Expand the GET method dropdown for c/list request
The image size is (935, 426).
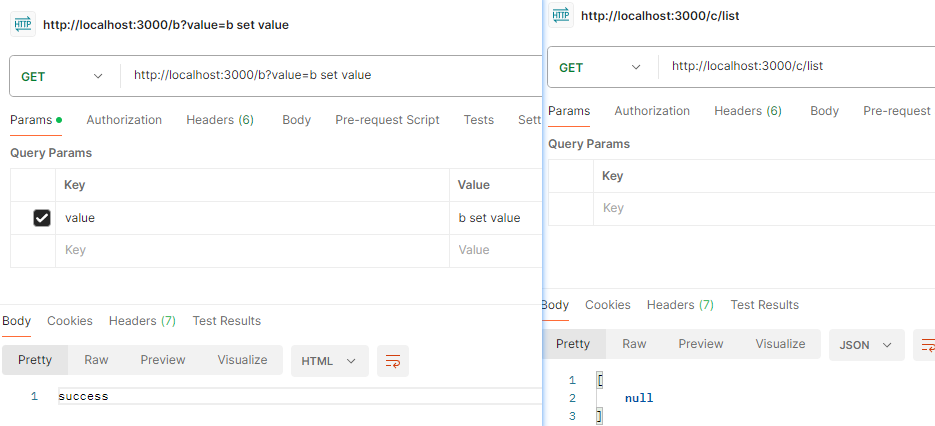(600, 67)
